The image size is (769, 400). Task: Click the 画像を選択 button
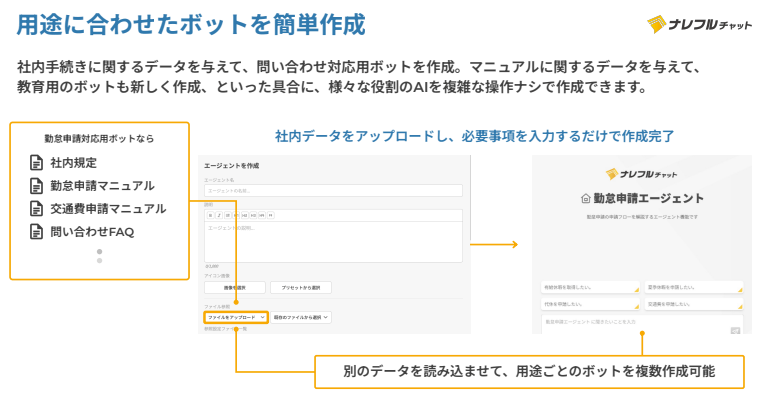[235, 287]
